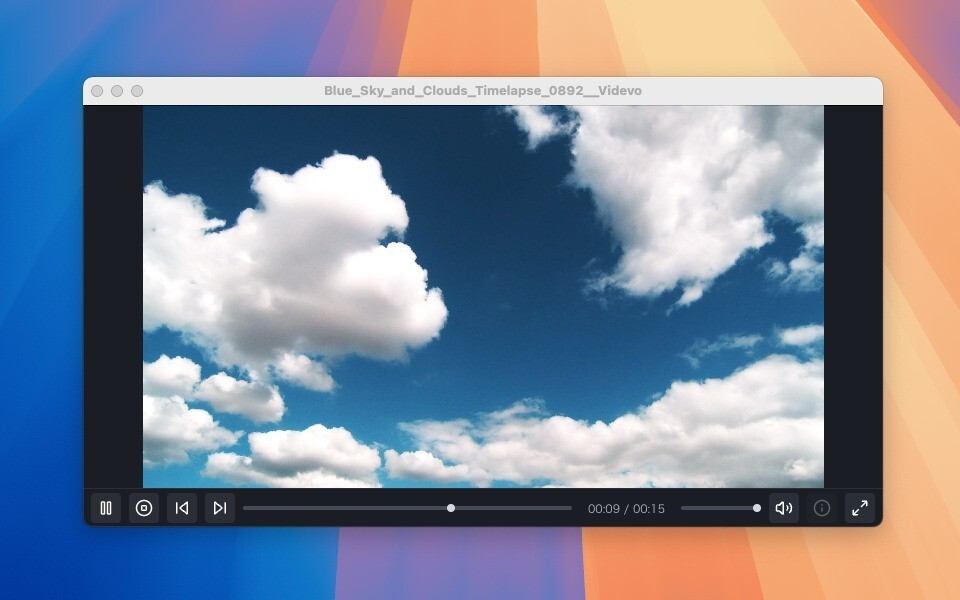This screenshot has height=600, width=960.
Task: Click the volume slider knob
Action: point(757,508)
